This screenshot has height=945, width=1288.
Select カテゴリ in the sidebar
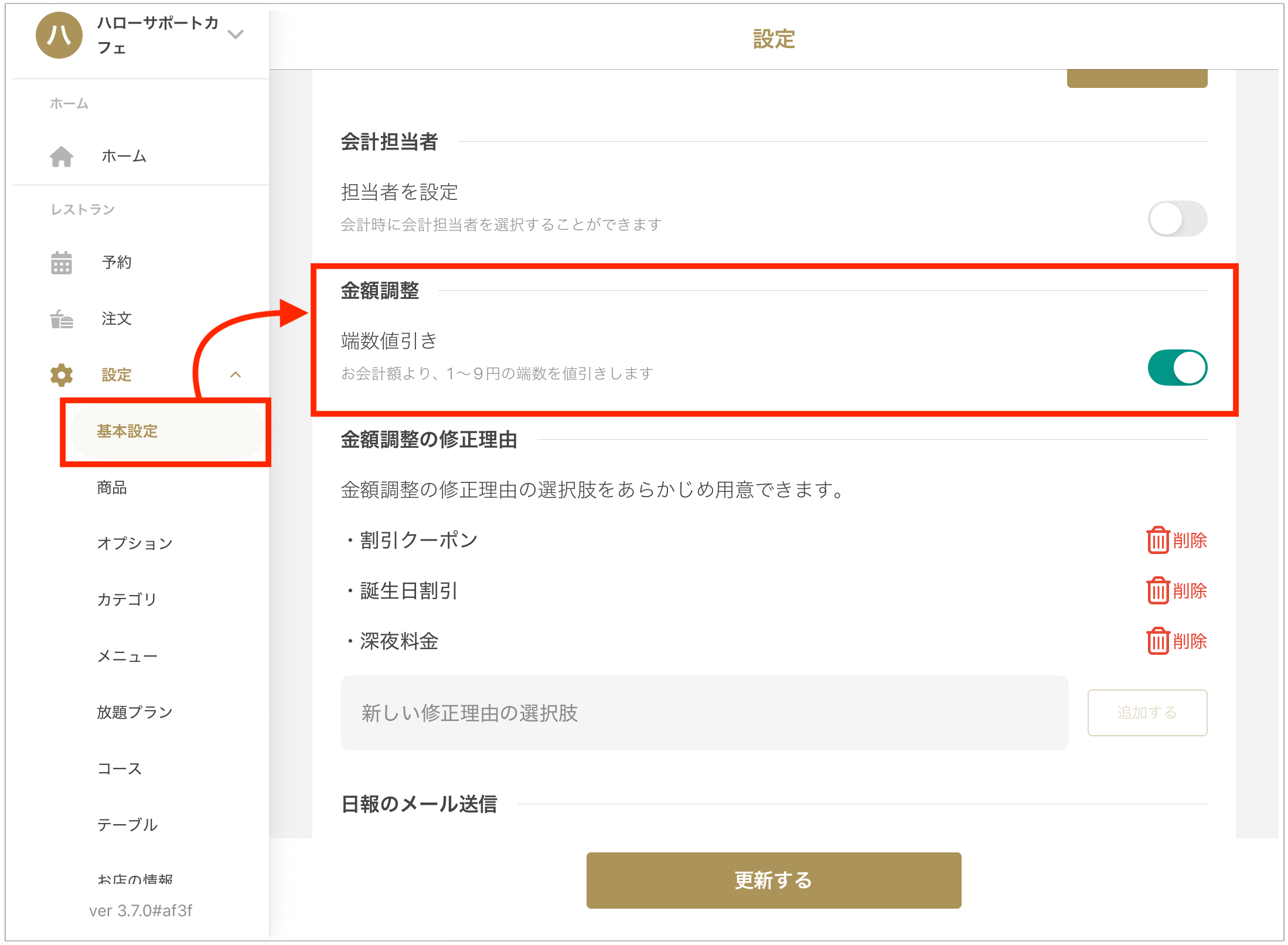pos(127,600)
